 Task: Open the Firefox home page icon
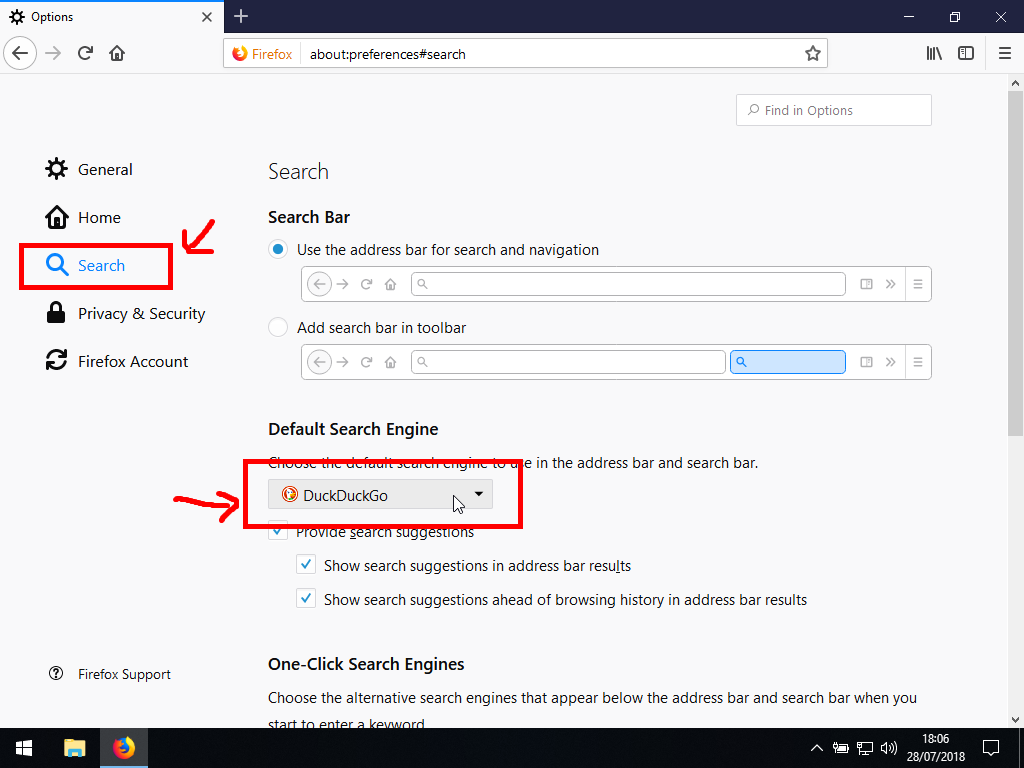coord(117,53)
